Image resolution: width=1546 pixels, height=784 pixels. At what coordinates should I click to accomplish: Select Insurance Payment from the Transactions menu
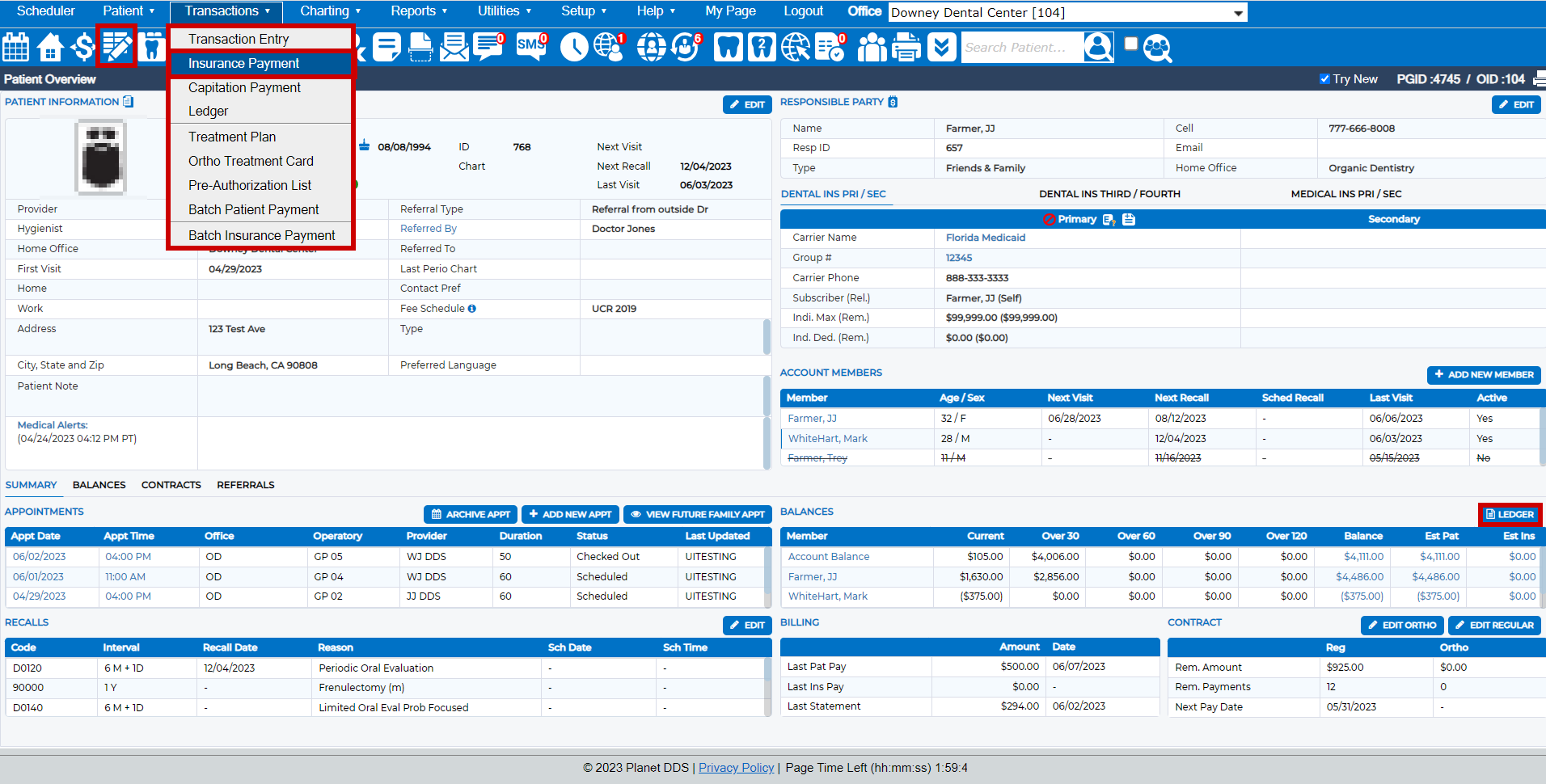coord(243,63)
